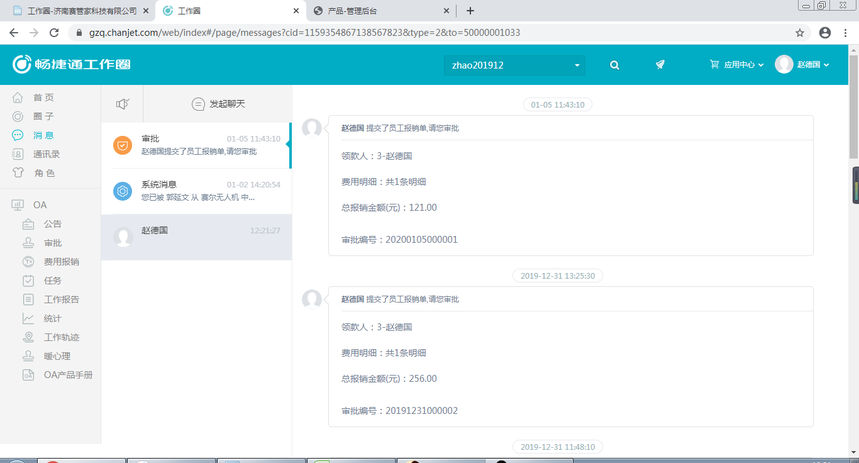Open 工作报告 in the OA menu
Screen dimensions: 859x463
point(61,299)
